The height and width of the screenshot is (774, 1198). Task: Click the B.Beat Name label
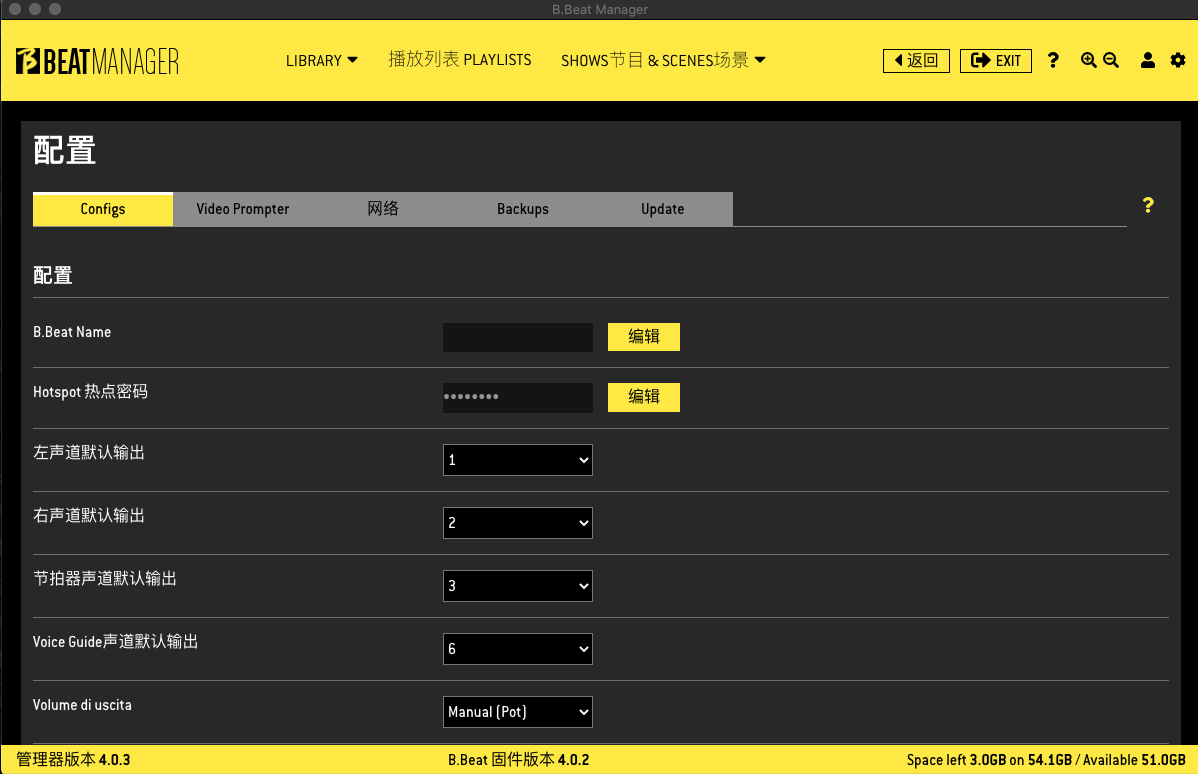[72, 332]
